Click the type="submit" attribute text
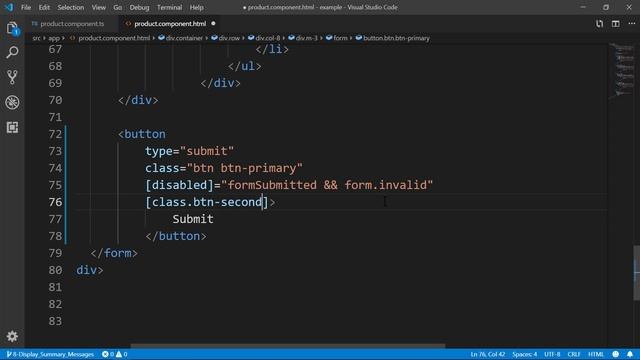Screen dimensions: 640x360 pos(189,151)
